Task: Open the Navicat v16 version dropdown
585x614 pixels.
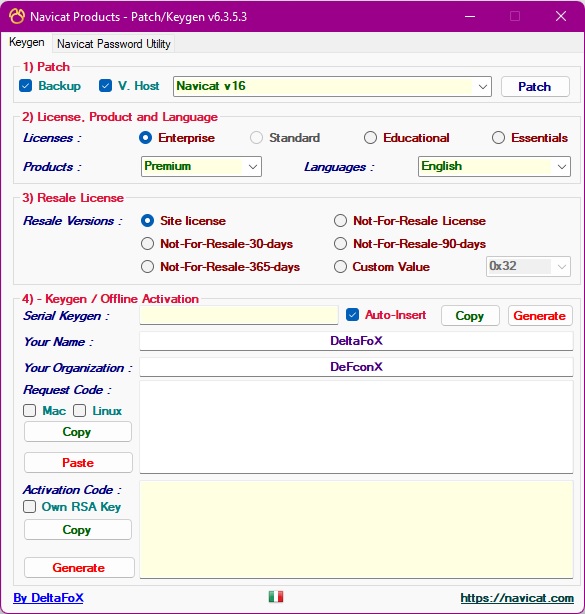Action: click(332, 86)
